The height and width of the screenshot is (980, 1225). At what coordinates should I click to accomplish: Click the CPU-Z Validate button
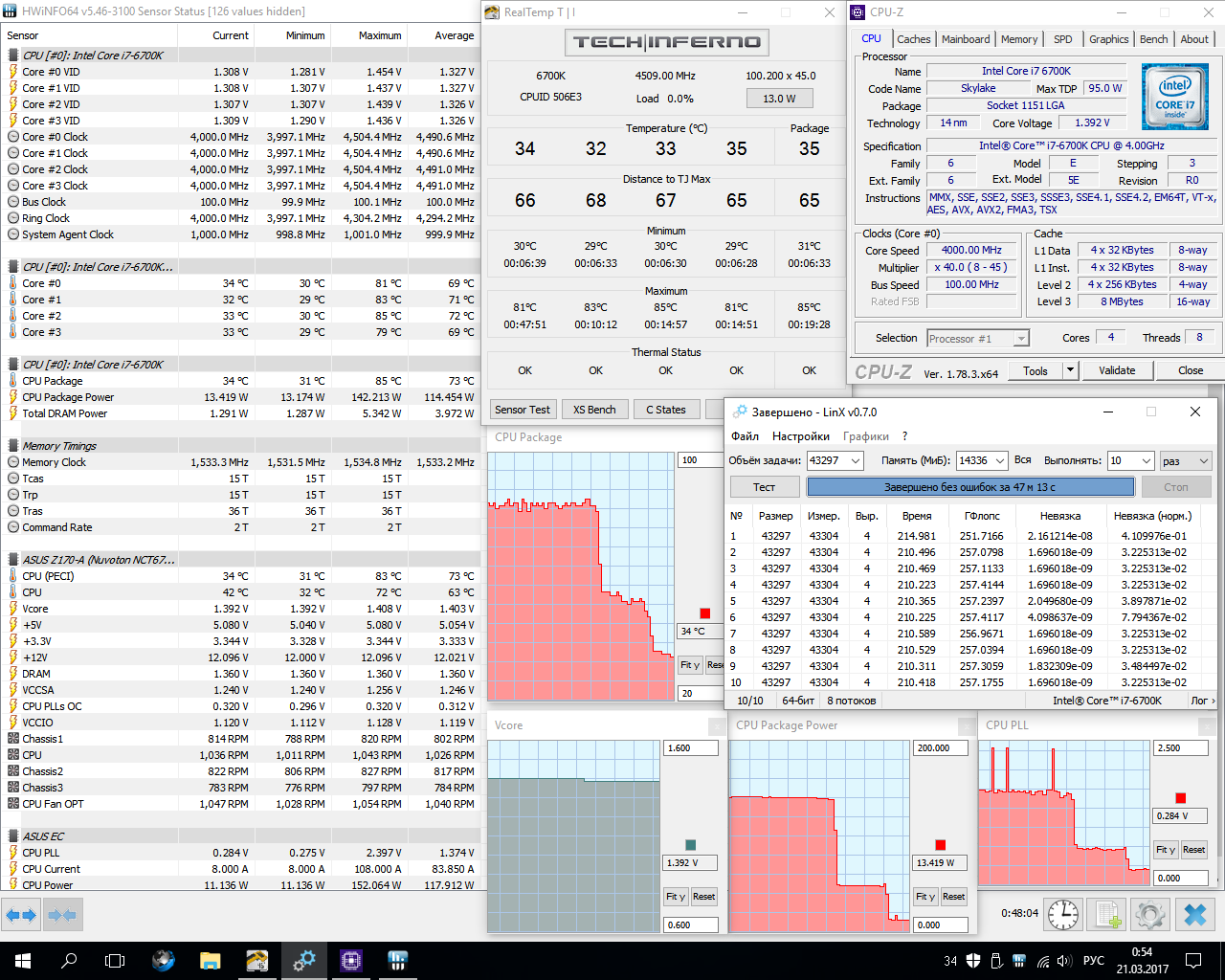[x=1117, y=370]
